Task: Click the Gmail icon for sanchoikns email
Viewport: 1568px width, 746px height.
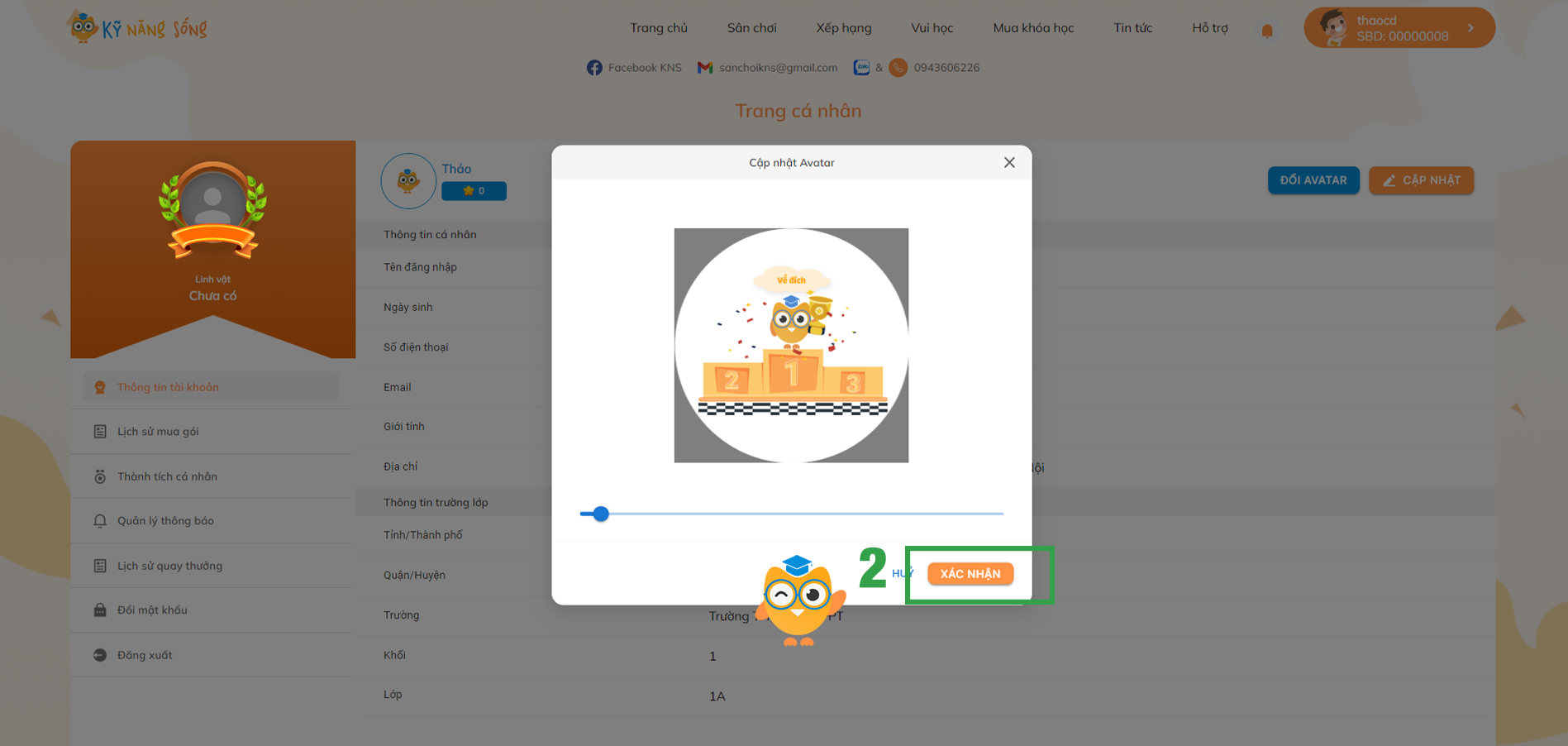Action: point(704,68)
